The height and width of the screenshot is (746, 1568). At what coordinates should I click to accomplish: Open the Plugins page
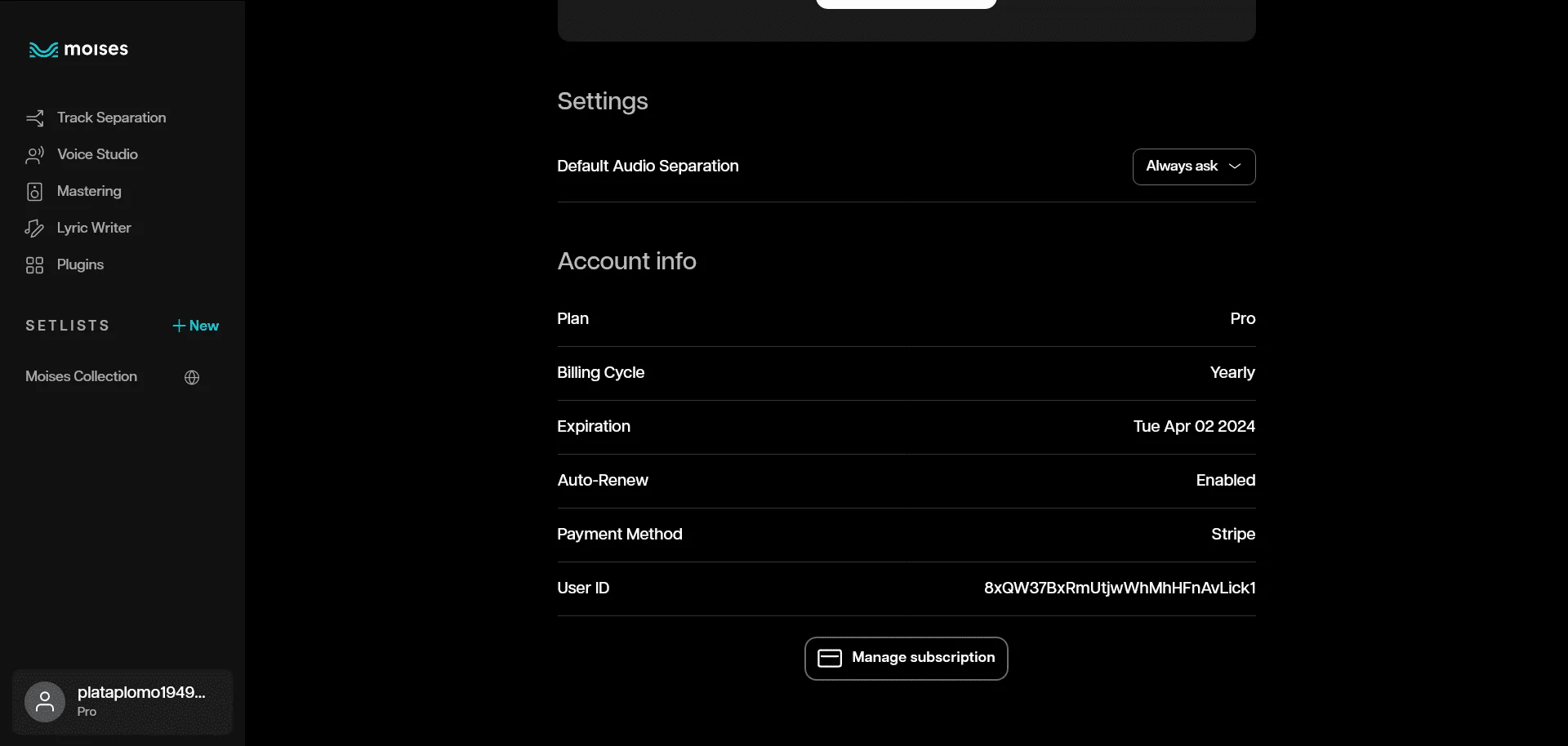tap(80, 264)
